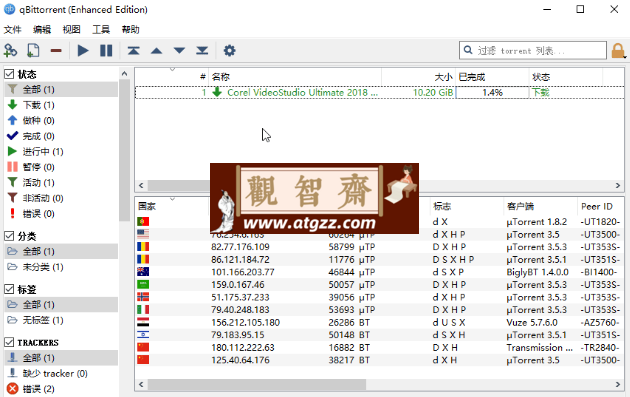Image resolution: width=630 pixels, height=397 pixels.
Task: Open the 视图 menu
Action: click(72, 29)
